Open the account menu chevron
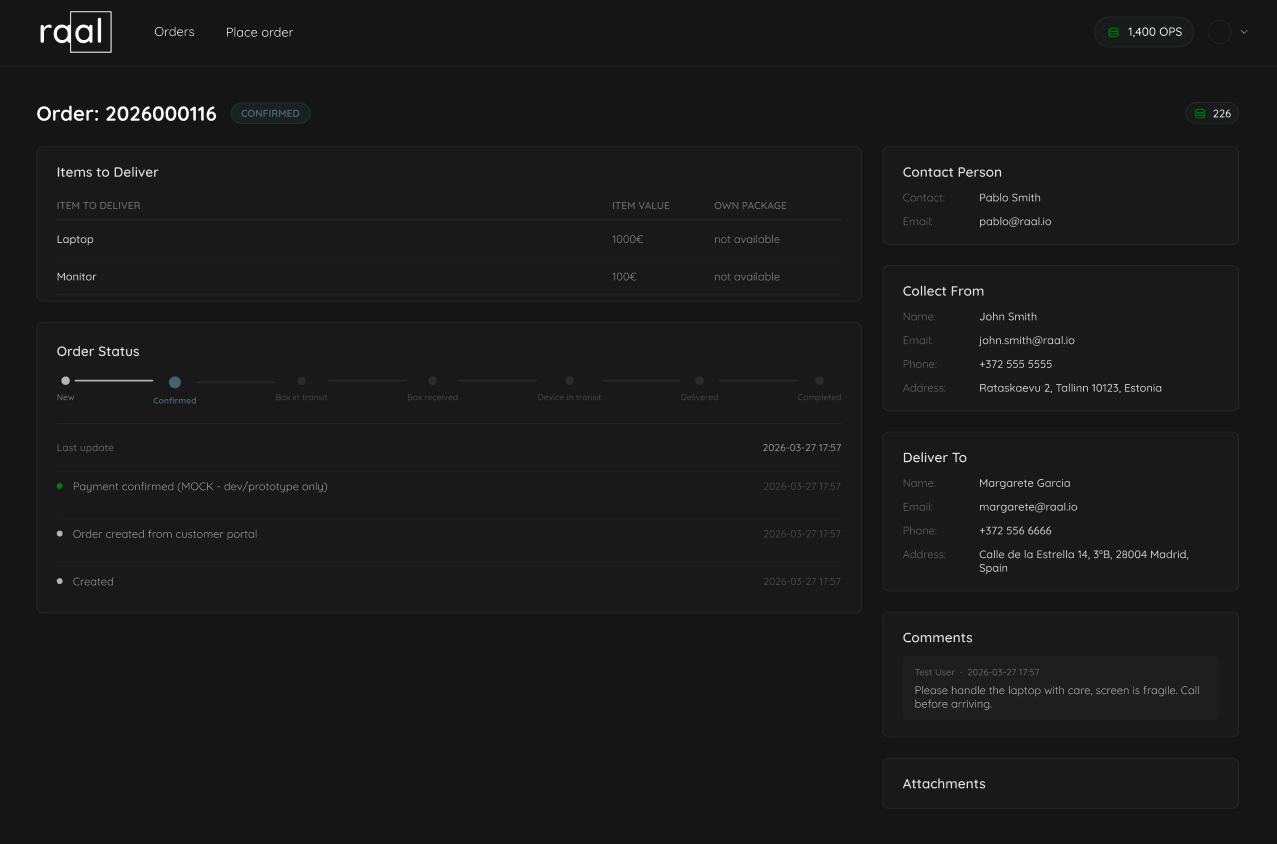1277x844 pixels. click(x=1242, y=32)
